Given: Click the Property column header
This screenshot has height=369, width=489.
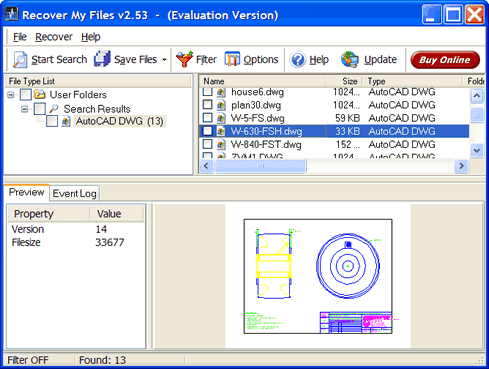Looking at the screenshot, I should tap(48, 214).
